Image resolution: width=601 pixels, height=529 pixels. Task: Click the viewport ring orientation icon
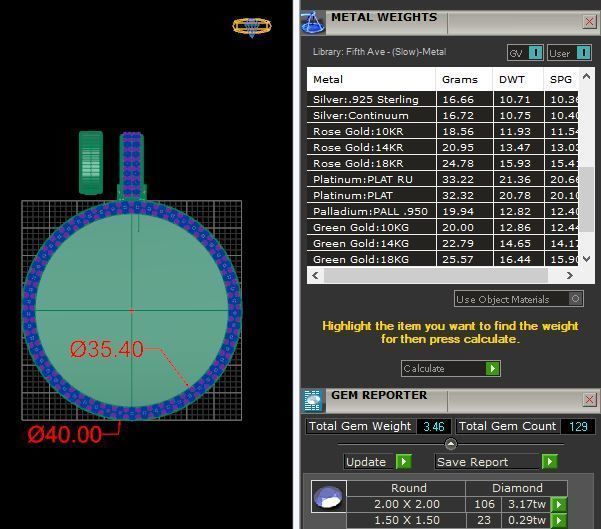252,26
